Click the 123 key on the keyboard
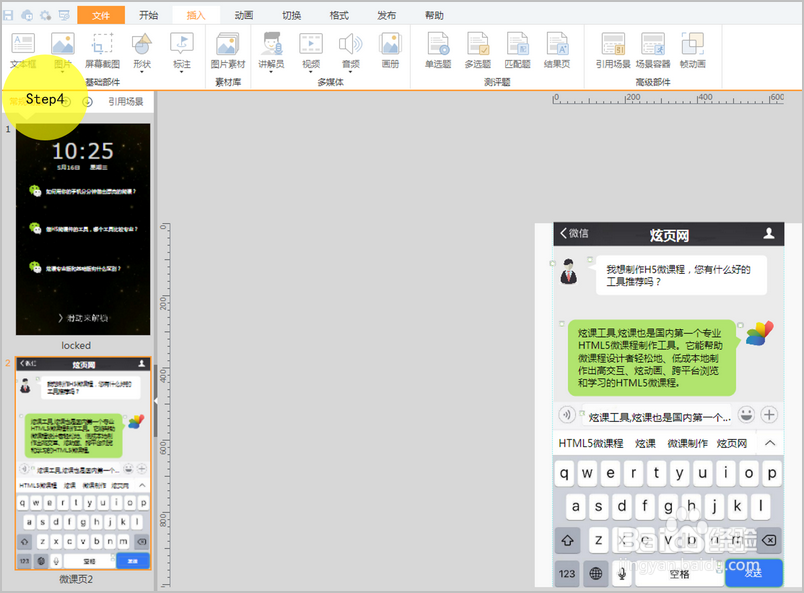 point(567,573)
